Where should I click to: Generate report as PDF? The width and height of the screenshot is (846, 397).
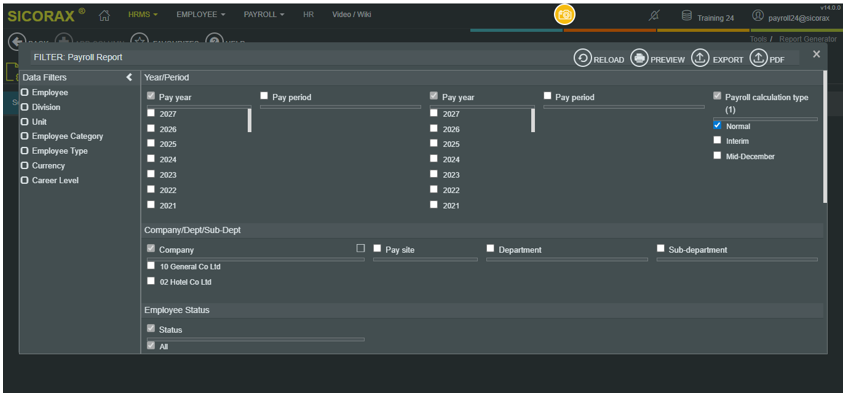[x=767, y=59]
